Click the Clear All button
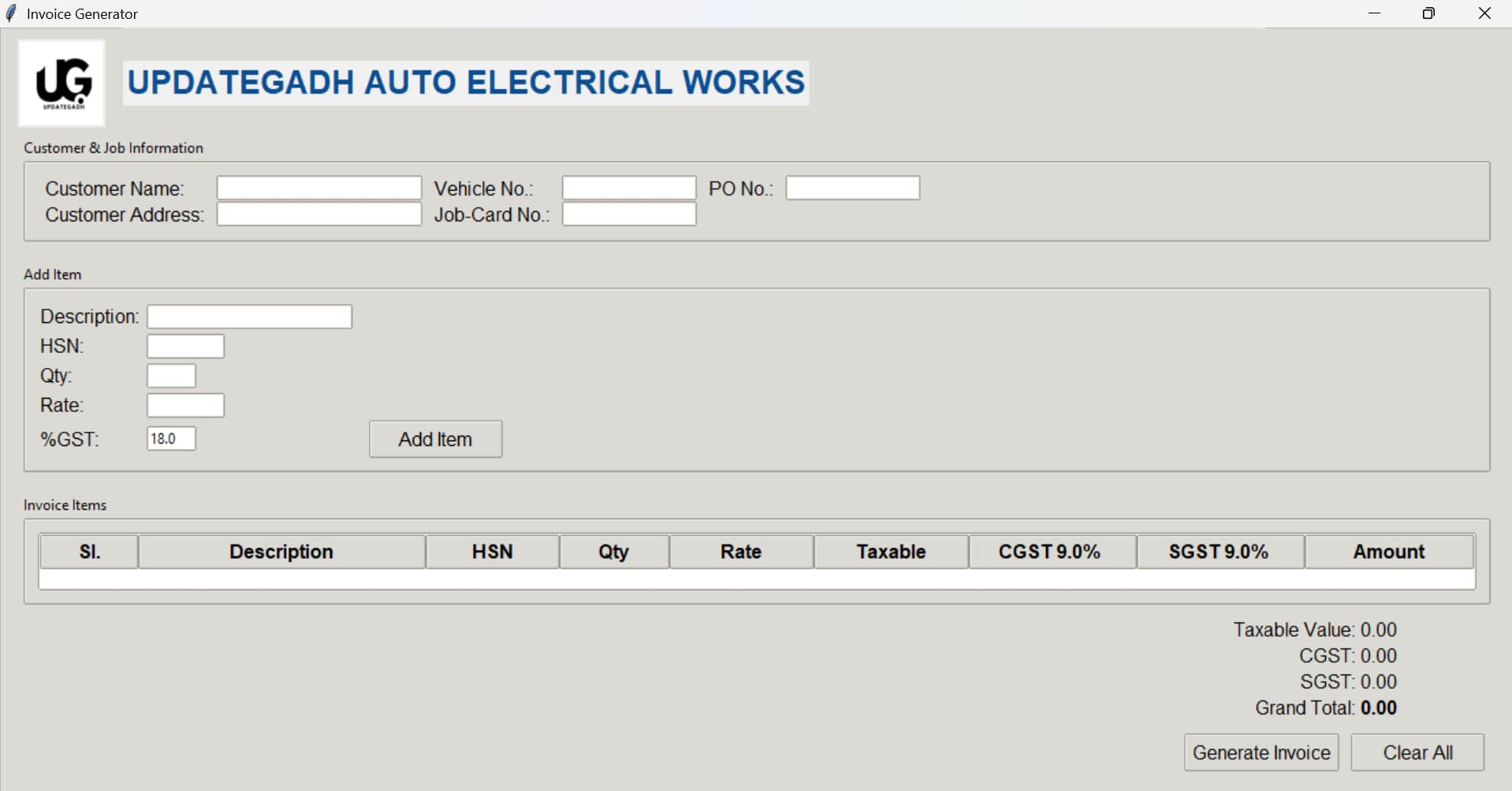Screen dimensions: 1512x791 click(1416, 752)
